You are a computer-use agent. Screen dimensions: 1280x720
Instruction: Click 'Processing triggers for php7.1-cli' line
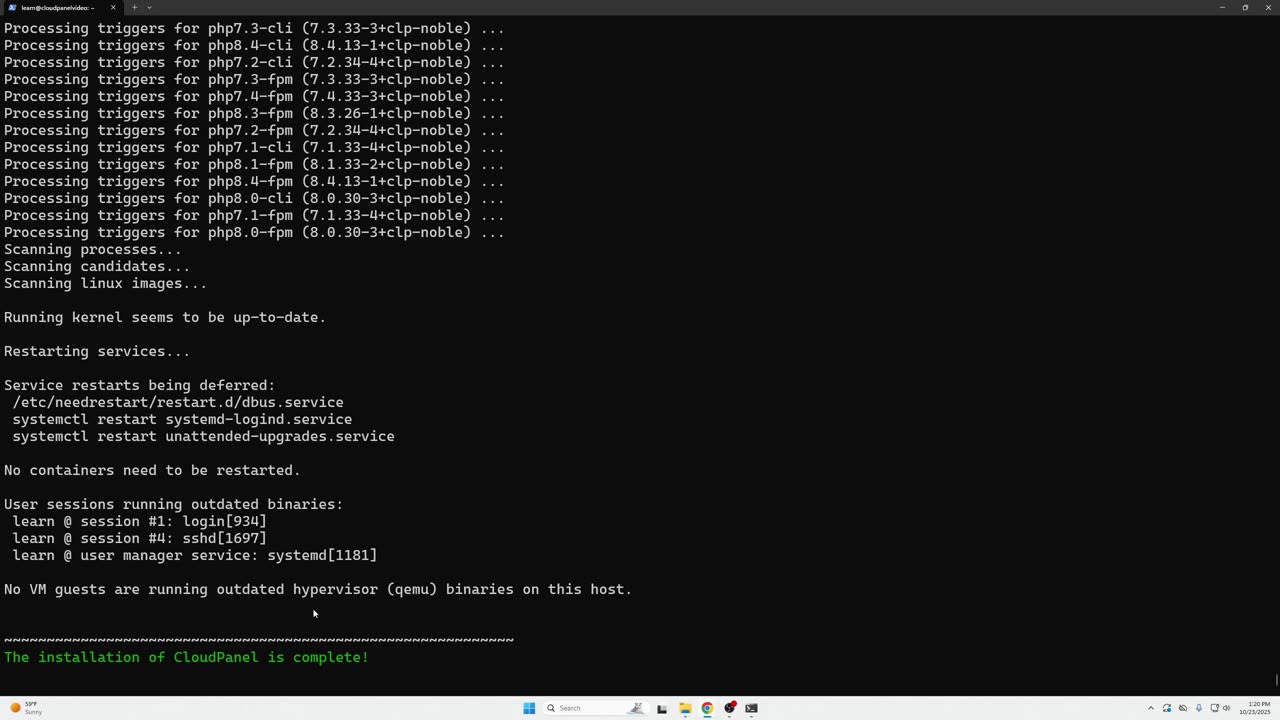click(x=254, y=147)
